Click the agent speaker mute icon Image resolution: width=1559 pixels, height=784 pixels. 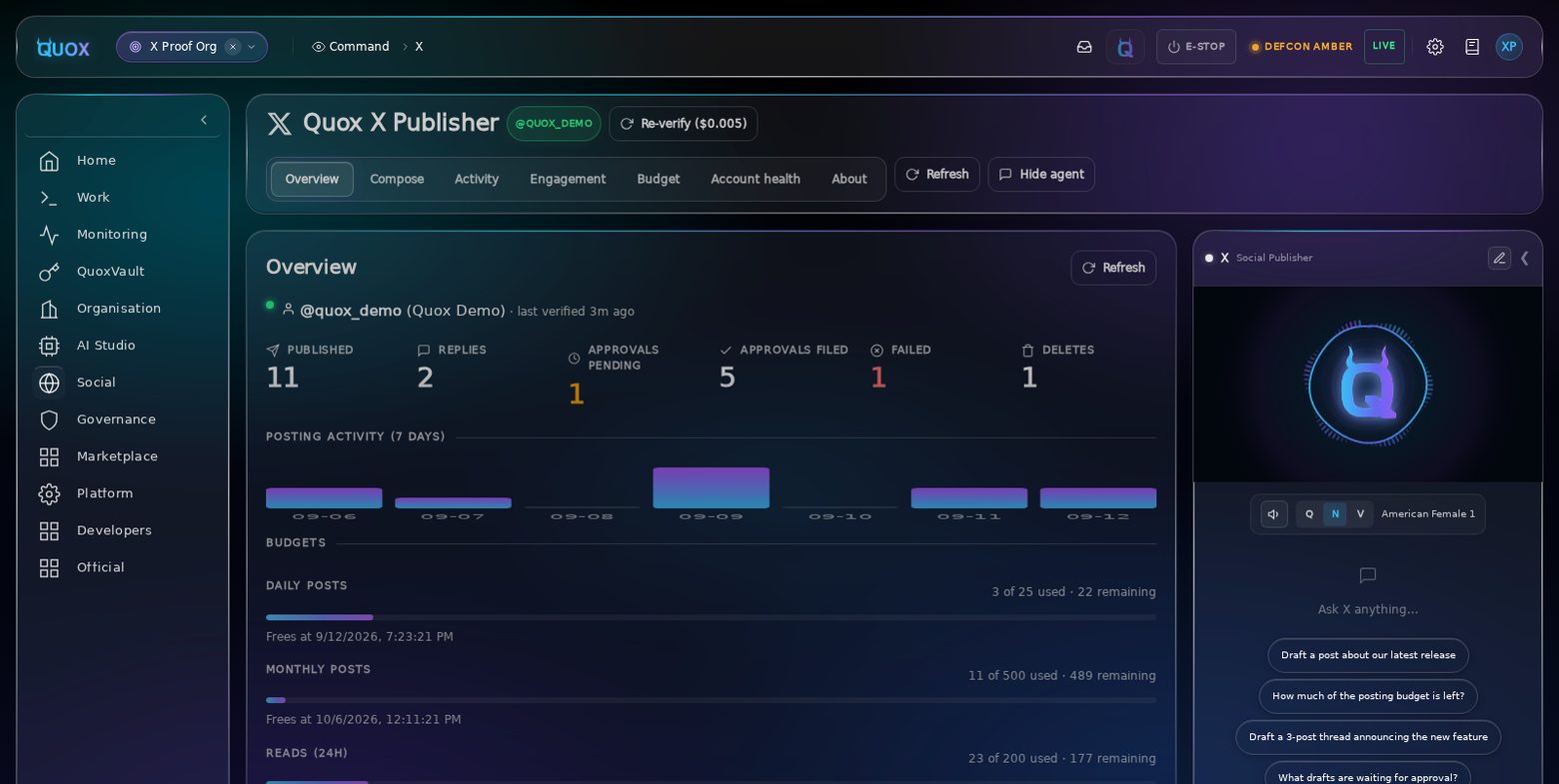pos(1274,514)
